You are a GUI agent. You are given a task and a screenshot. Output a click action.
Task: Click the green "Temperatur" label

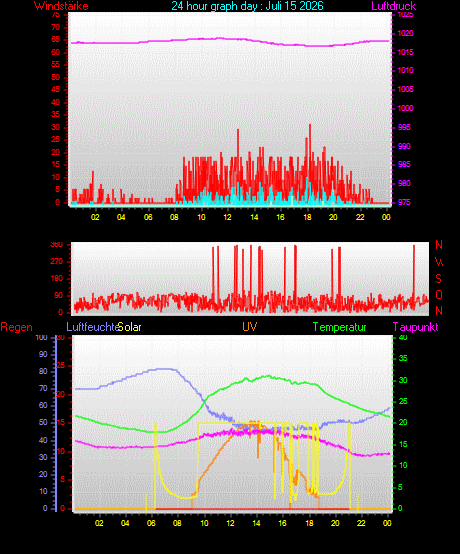pyautogui.click(x=340, y=327)
